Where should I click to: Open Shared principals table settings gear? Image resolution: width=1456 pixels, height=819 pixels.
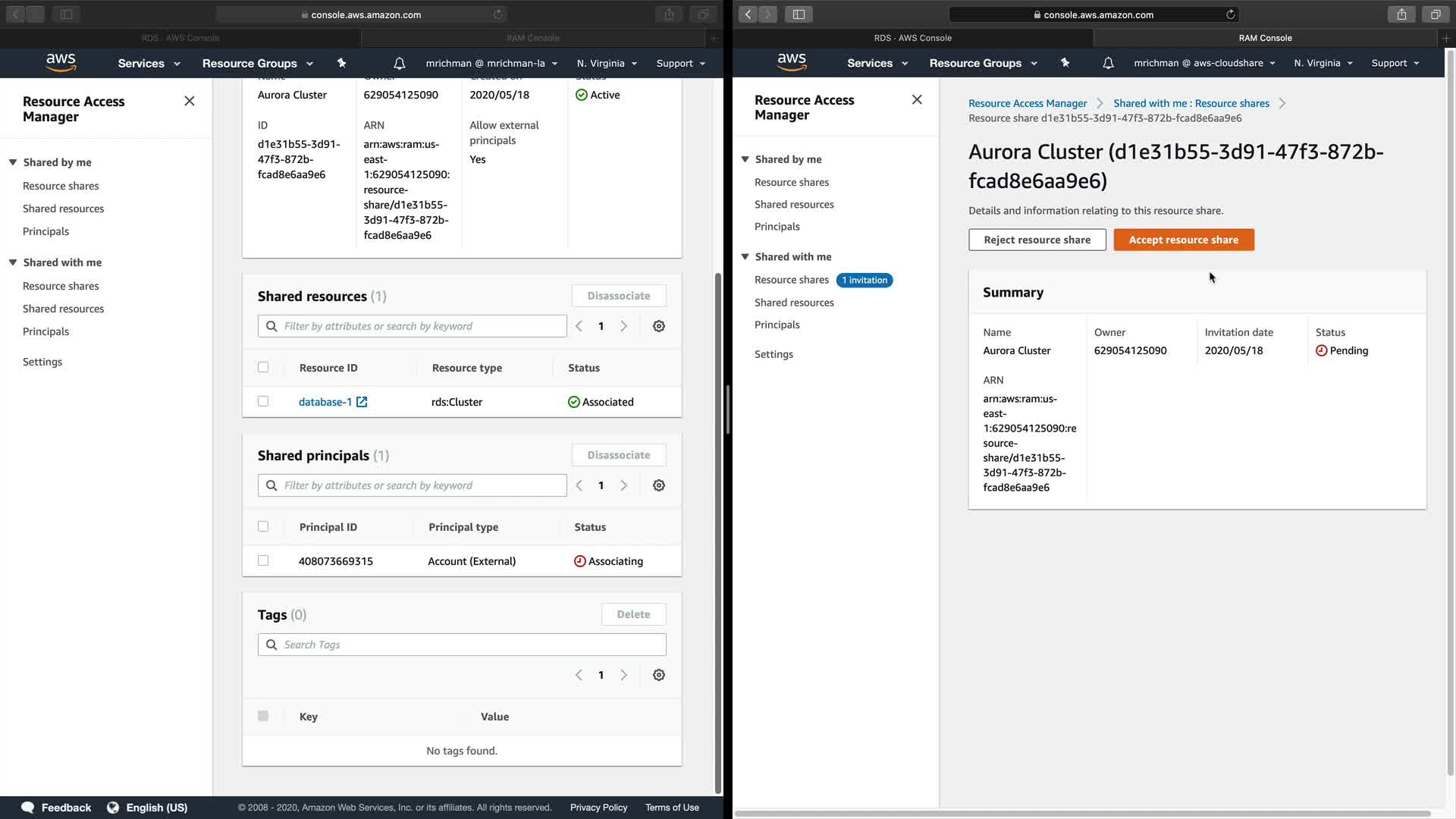pyautogui.click(x=659, y=485)
